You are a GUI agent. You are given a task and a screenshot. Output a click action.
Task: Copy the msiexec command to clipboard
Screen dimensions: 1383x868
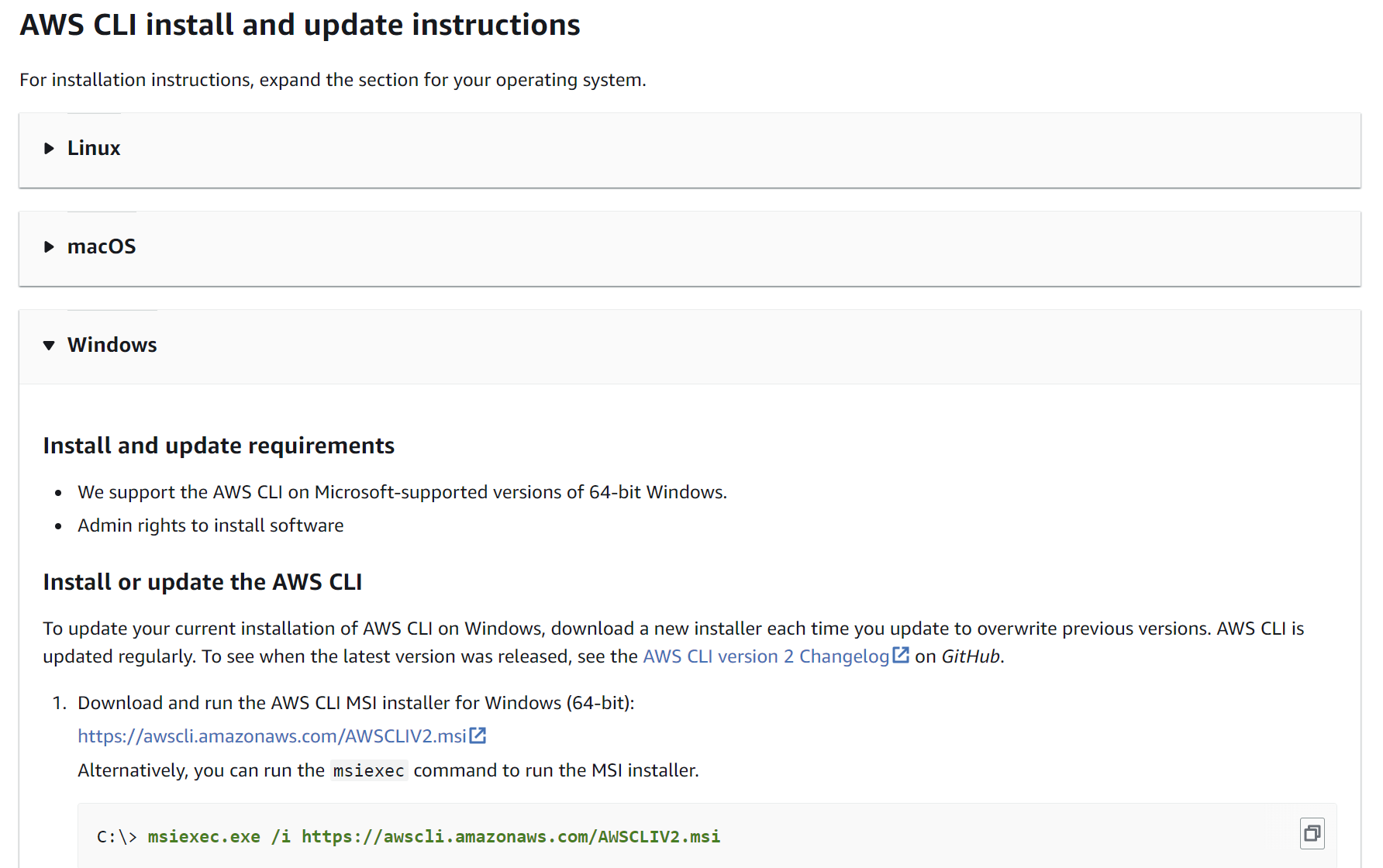[1312, 833]
